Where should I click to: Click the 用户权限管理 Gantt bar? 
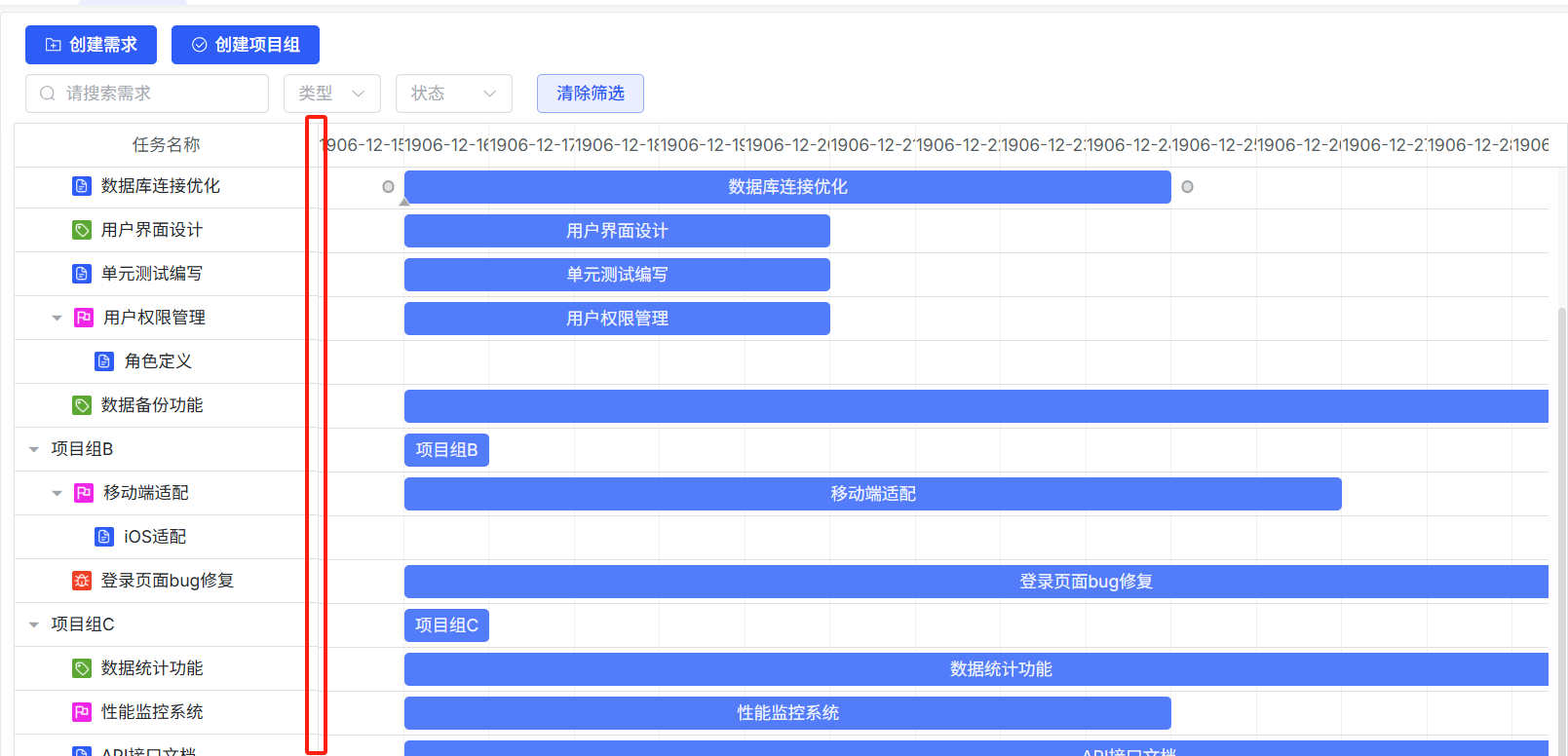pyautogui.click(x=617, y=319)
